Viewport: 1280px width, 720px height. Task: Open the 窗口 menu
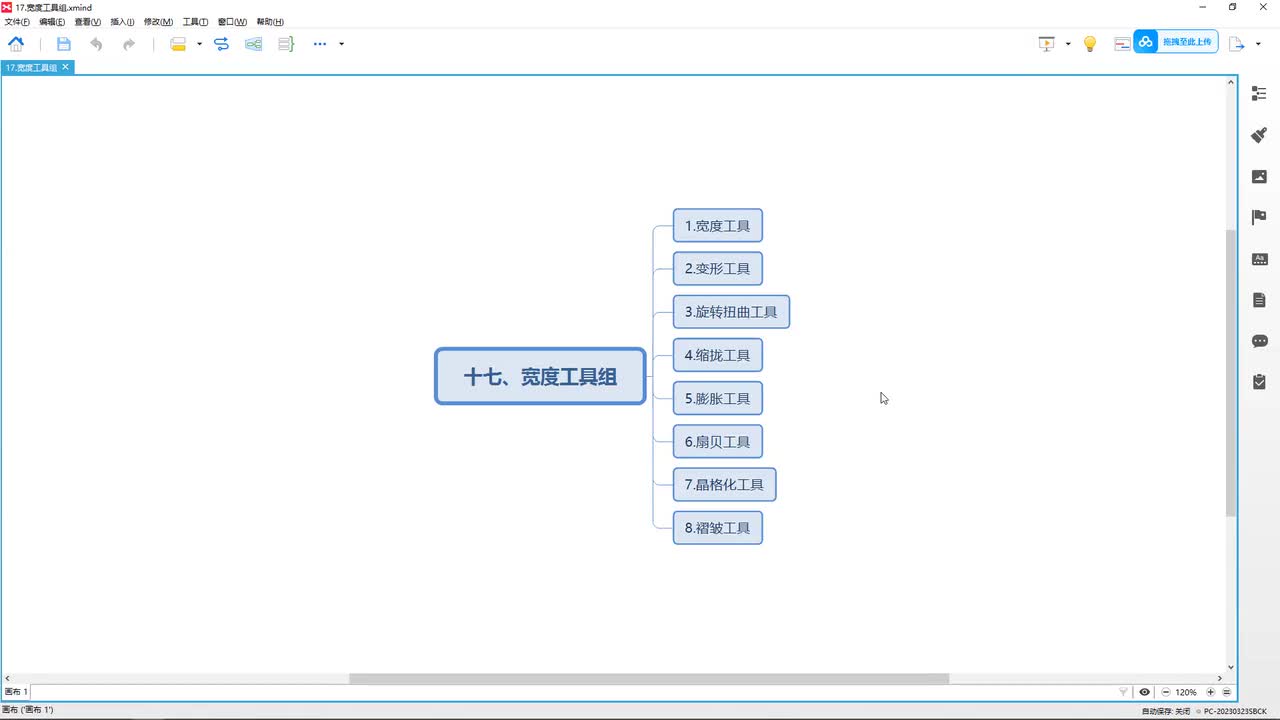[x=232, y=22]
